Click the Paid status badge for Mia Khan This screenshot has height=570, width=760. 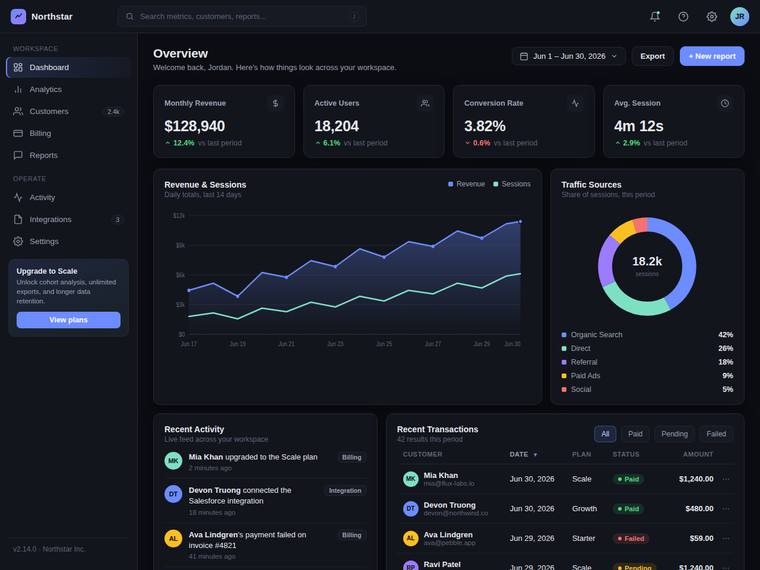click(628, 479)
